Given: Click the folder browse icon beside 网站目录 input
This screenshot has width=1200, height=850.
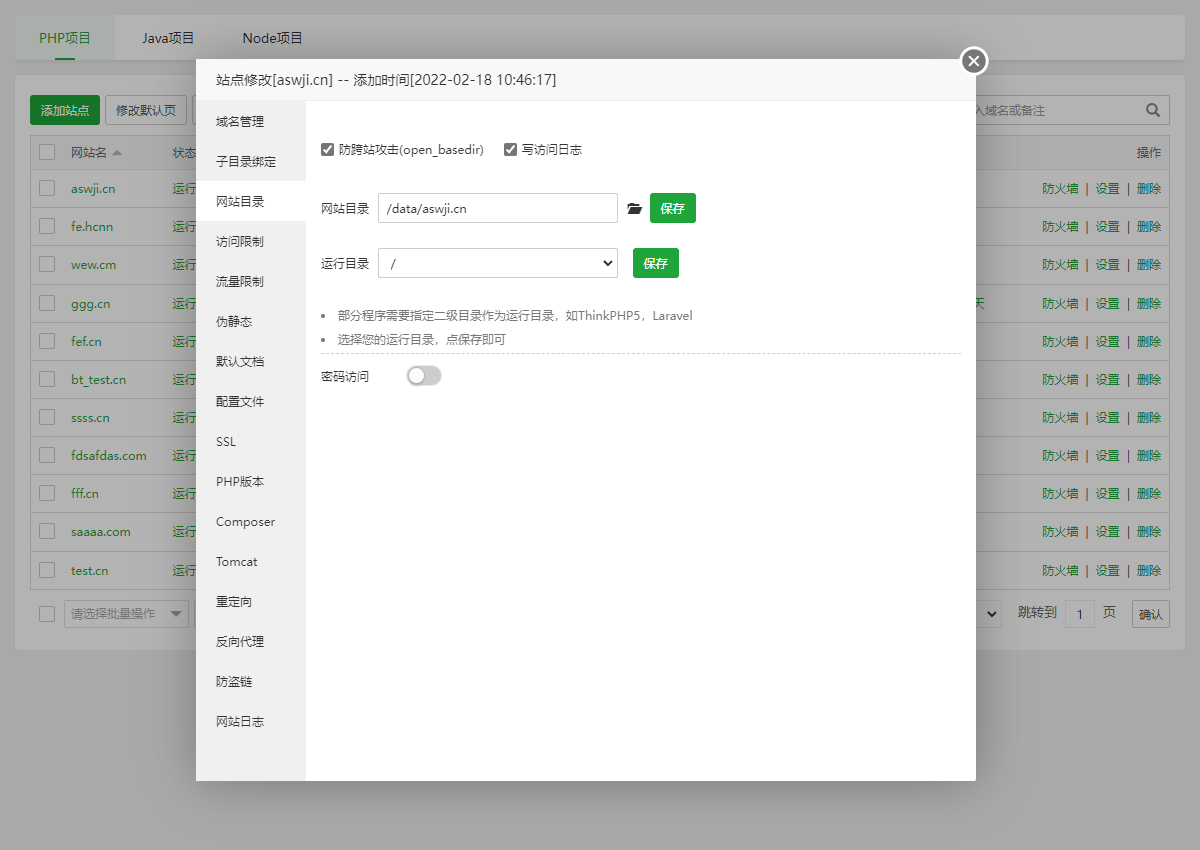Looking at the screenshot, I should [x=635, y=208].
